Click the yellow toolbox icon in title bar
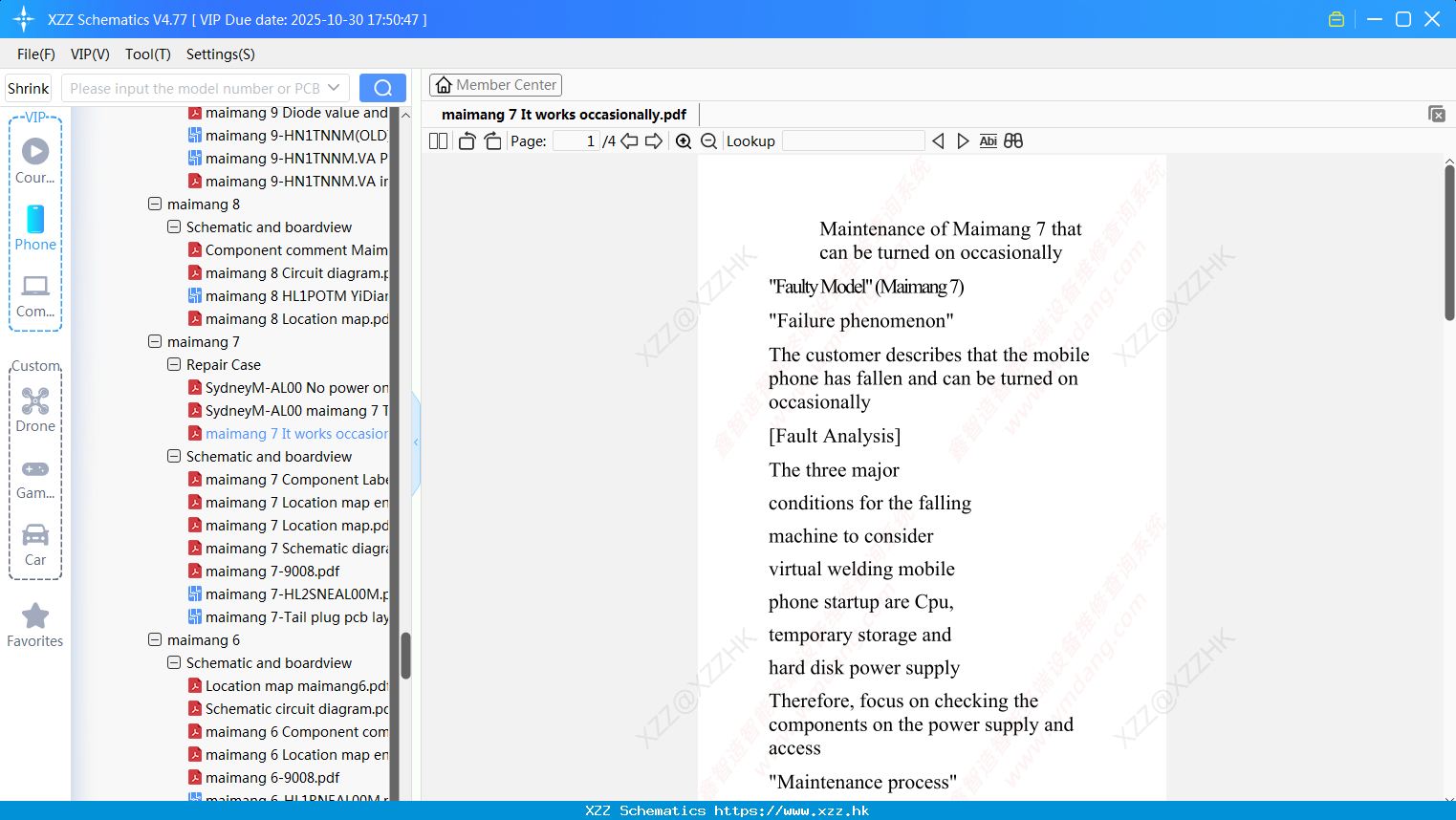The height and width of the screenshot is (820, 1456). click(1336, 19)
